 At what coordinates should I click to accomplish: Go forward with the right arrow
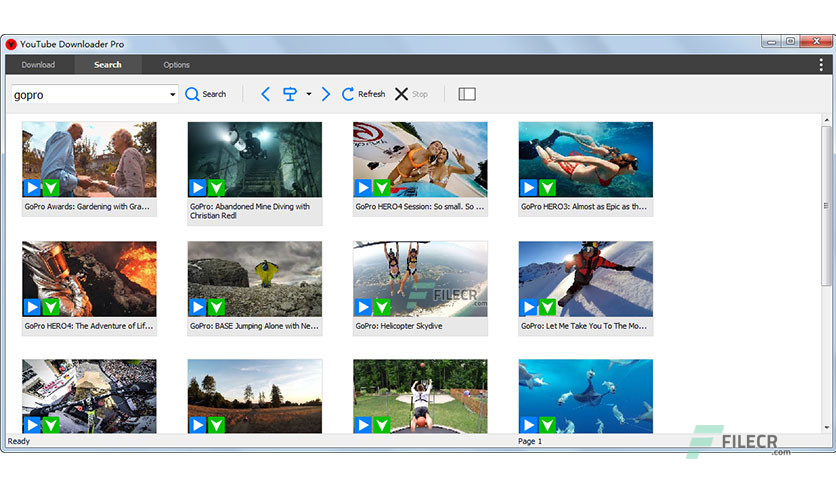point(326,94)
